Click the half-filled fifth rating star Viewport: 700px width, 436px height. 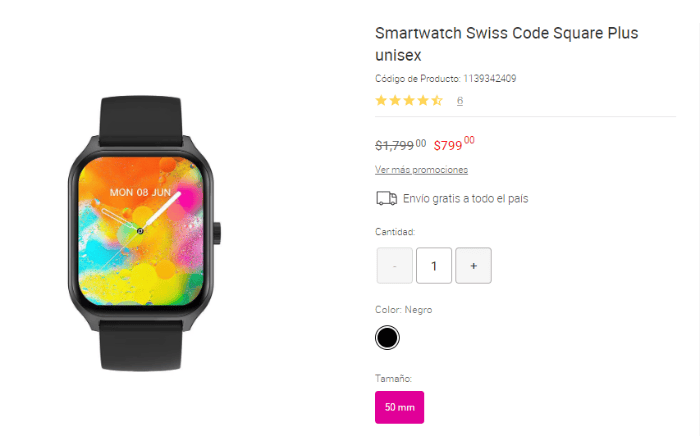pyautogui.click(x=437, y=100)
